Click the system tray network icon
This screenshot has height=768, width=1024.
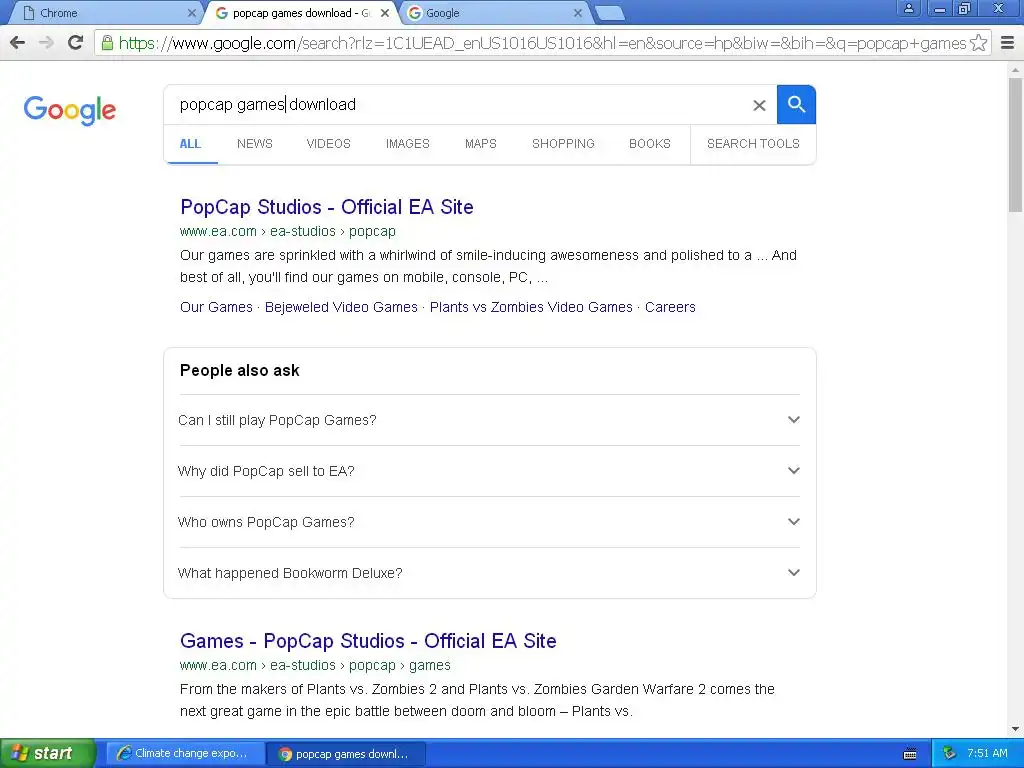click(x=949, y=753)
